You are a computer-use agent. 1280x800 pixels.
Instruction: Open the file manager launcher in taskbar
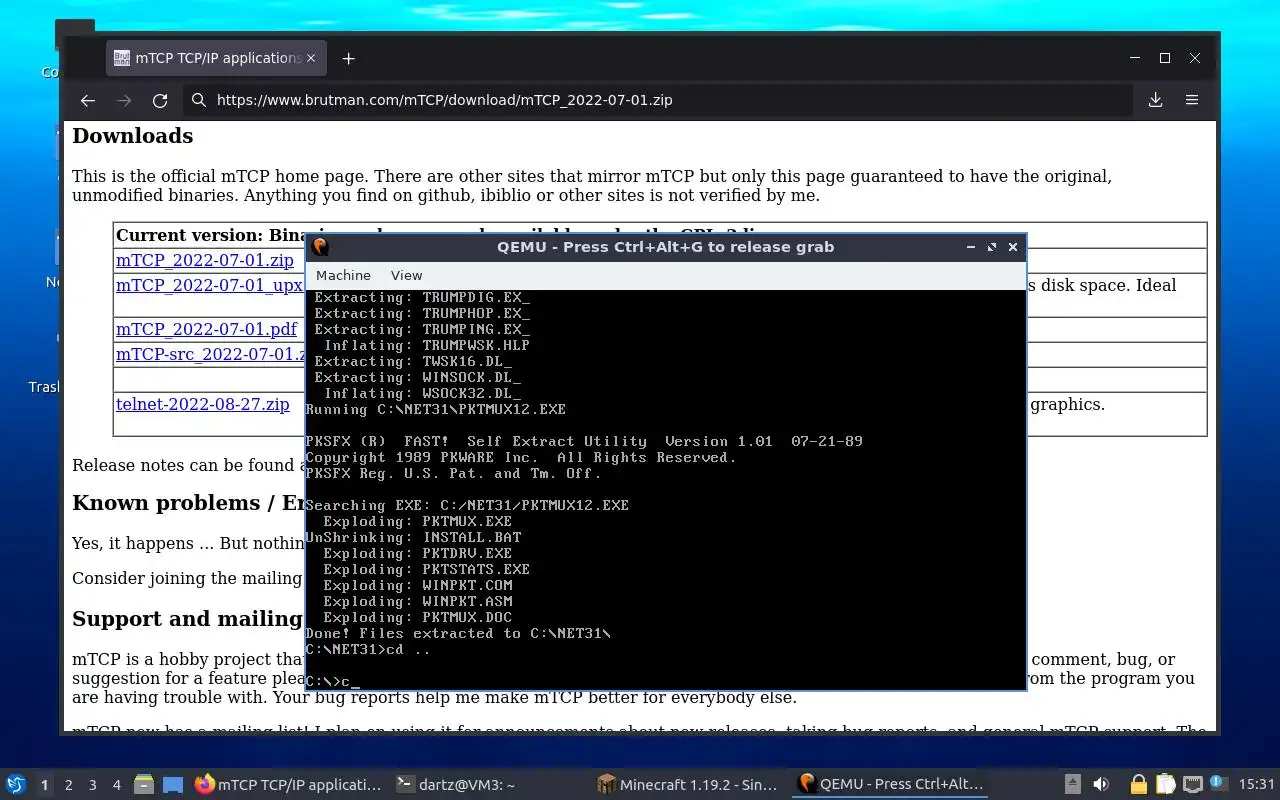pyautogui.click(x=144, y=785)
